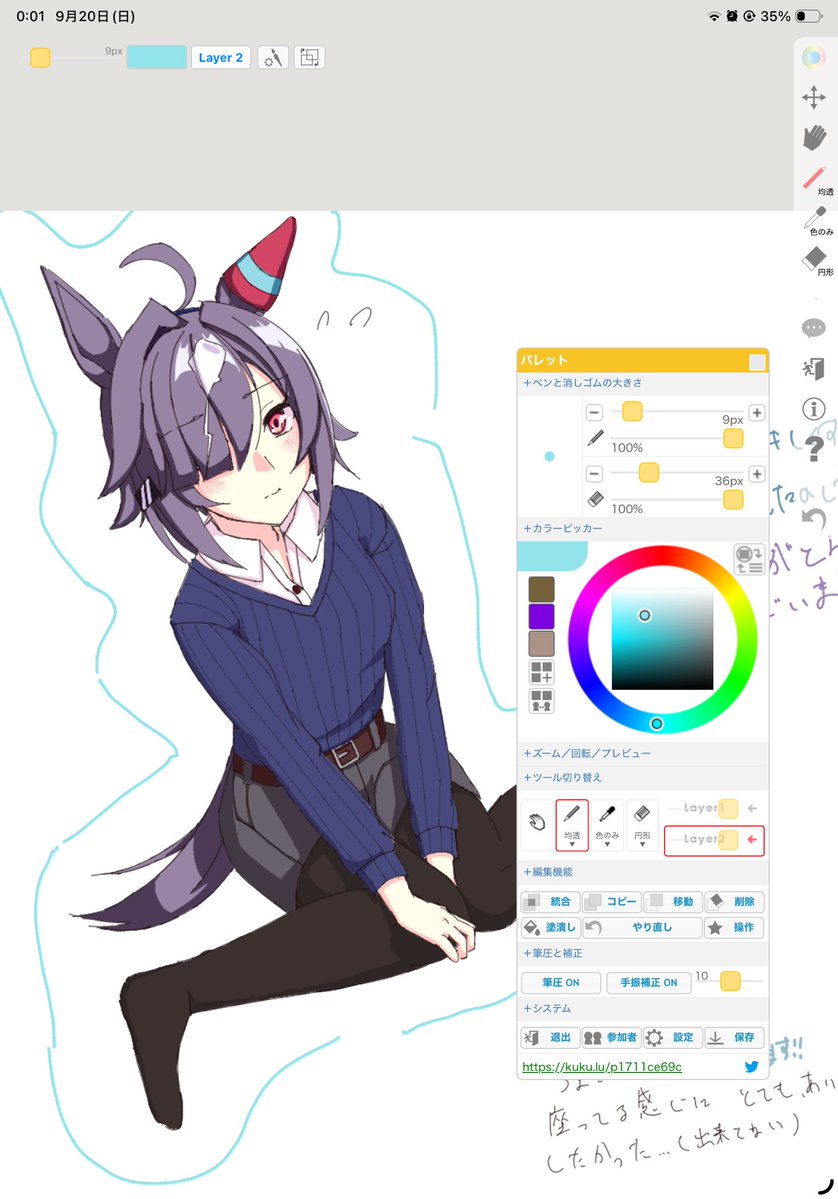Click the 保存 save button
The width and height of the screenshot is (838, 1199).
coord(734,1038)
